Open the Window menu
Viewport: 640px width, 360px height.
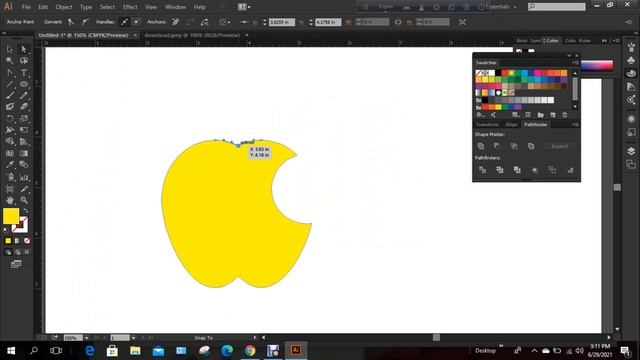(x=176, y=7)
